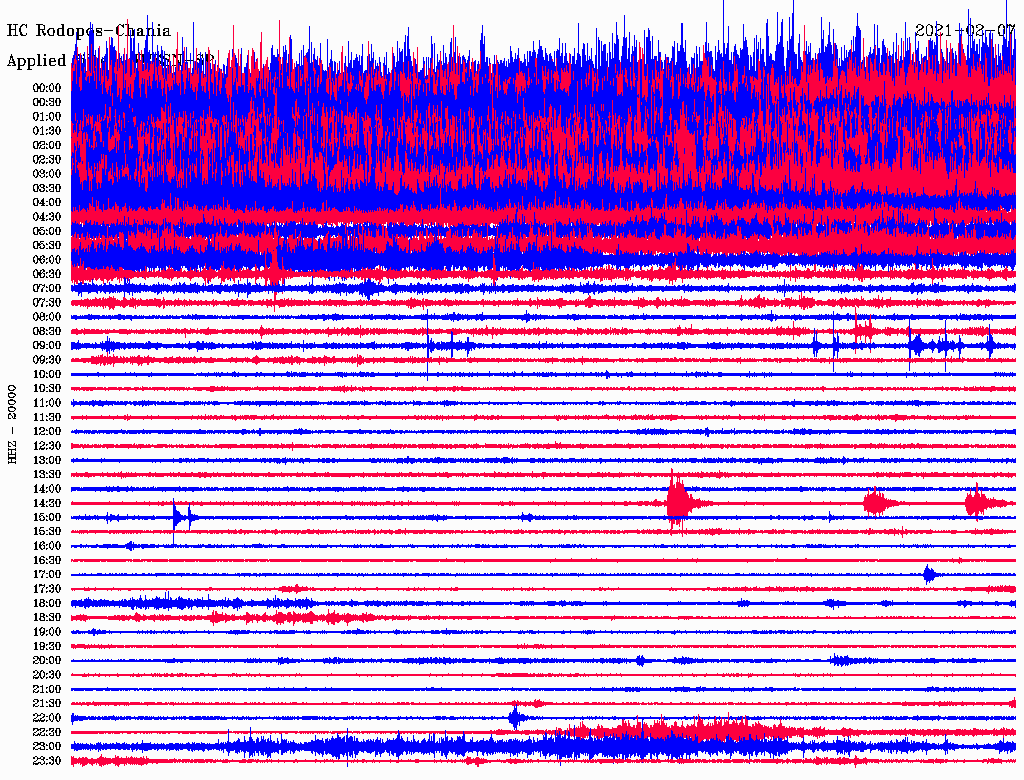This screenshot has width=1024, height=780.
Task: Click the blue burst on the 22:00 trace
Action: click(x=515, y=717)
